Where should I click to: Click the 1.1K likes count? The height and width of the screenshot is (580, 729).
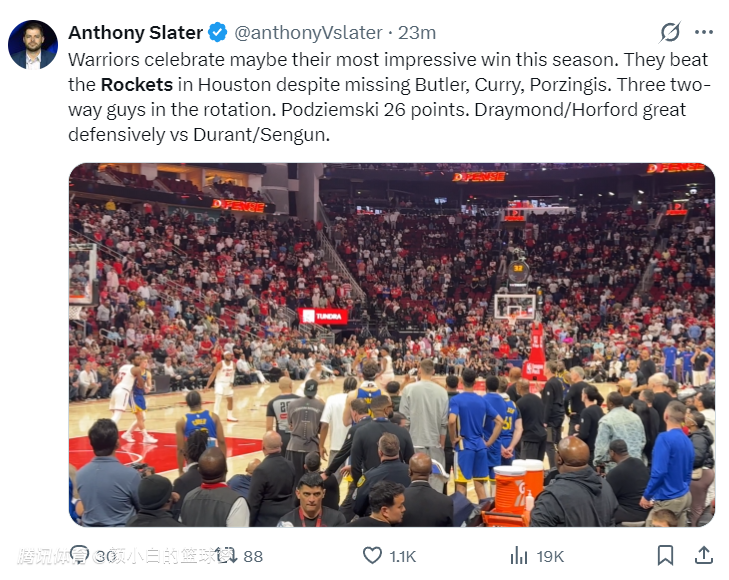click(403, 556)
